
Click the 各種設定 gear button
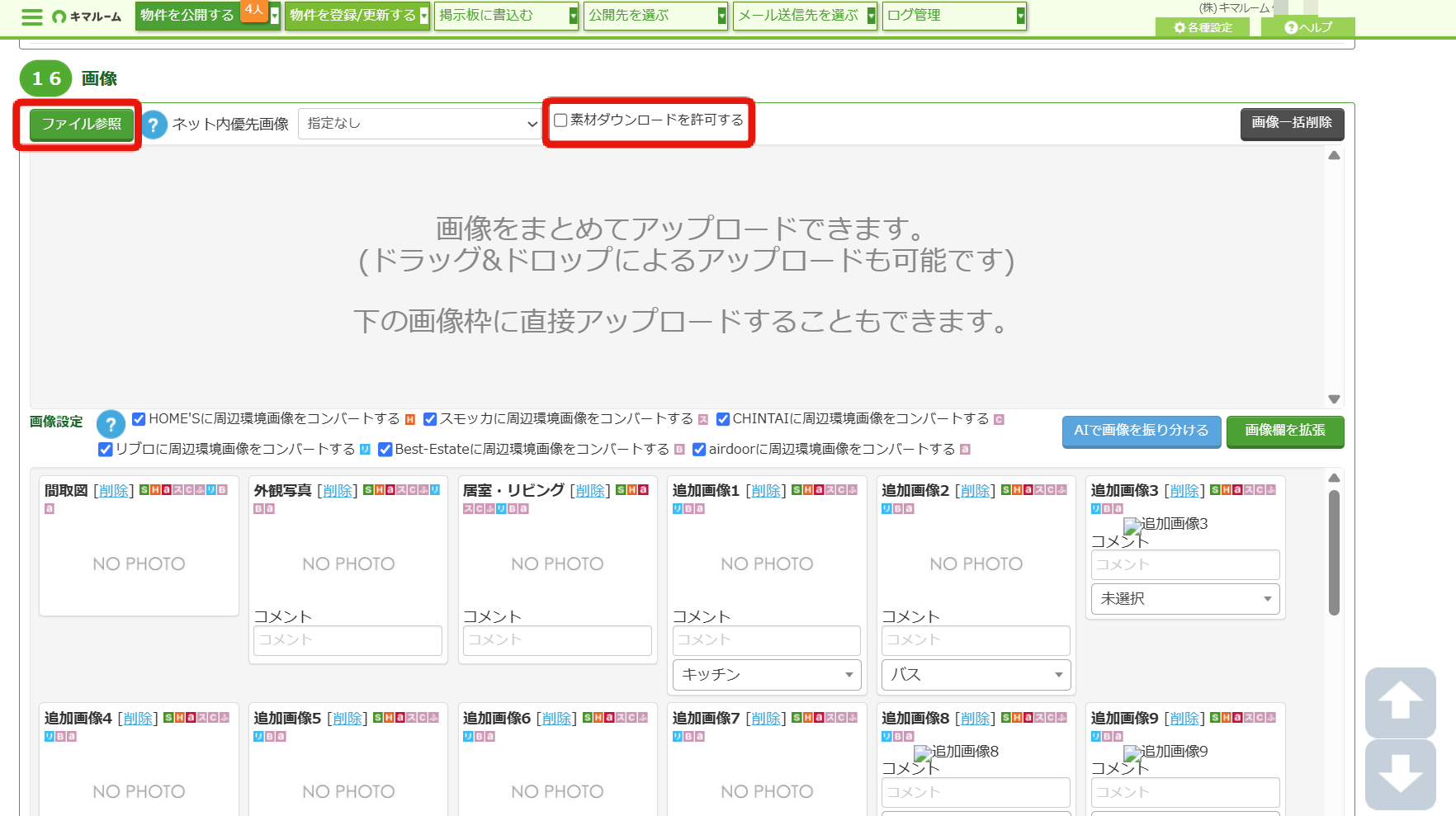pyautogui.click(x=1203, y=27)
